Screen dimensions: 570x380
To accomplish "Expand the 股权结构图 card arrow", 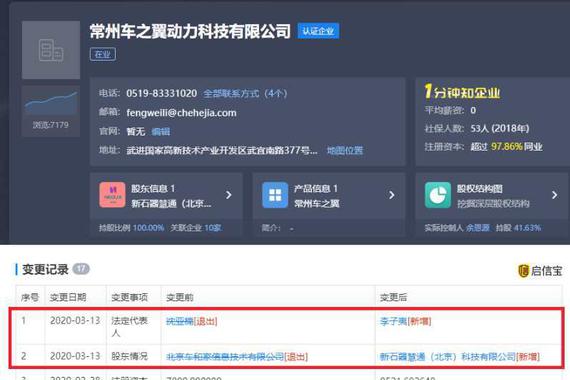I will coord(554,195).
